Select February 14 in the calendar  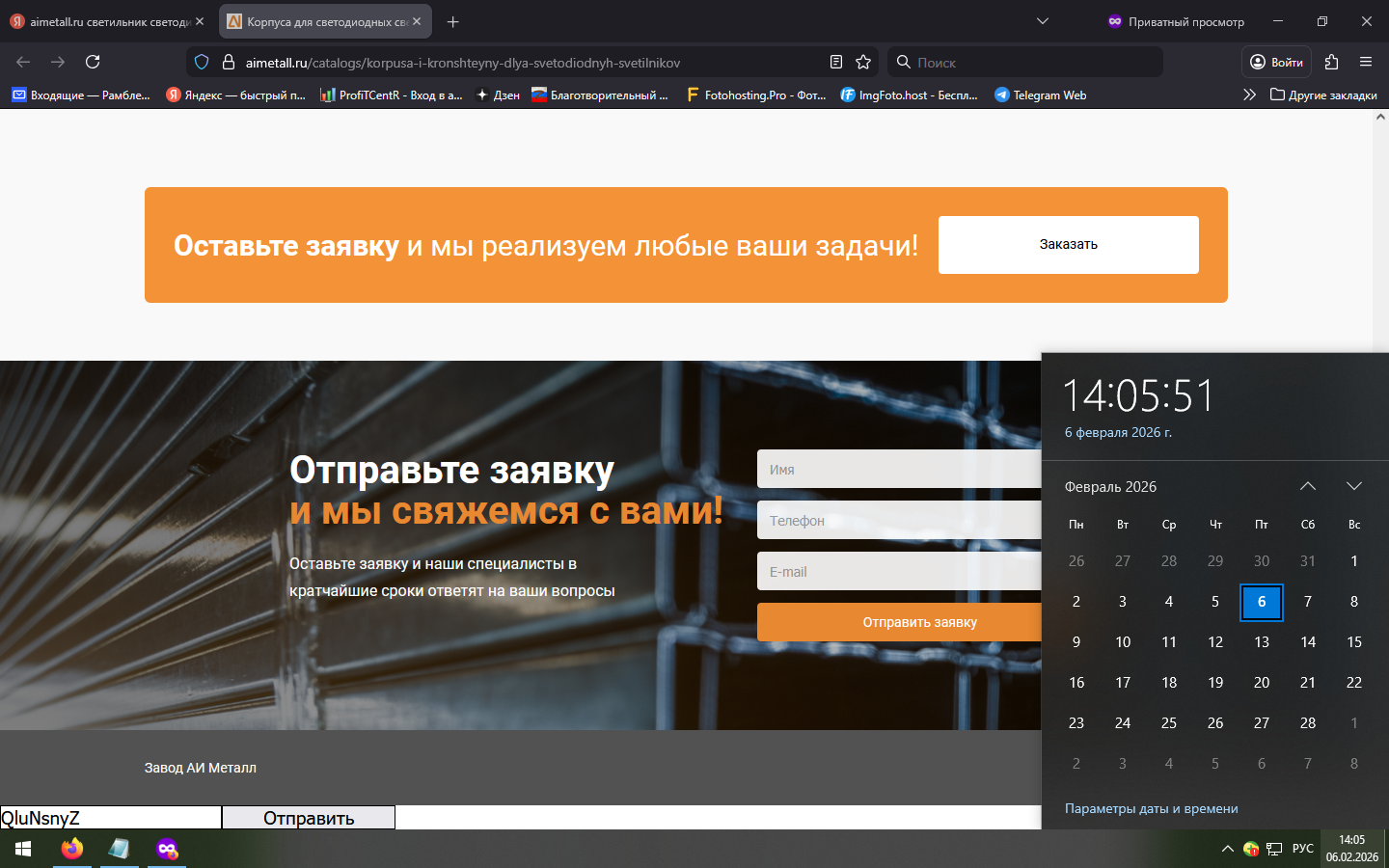click(1307, 642)
